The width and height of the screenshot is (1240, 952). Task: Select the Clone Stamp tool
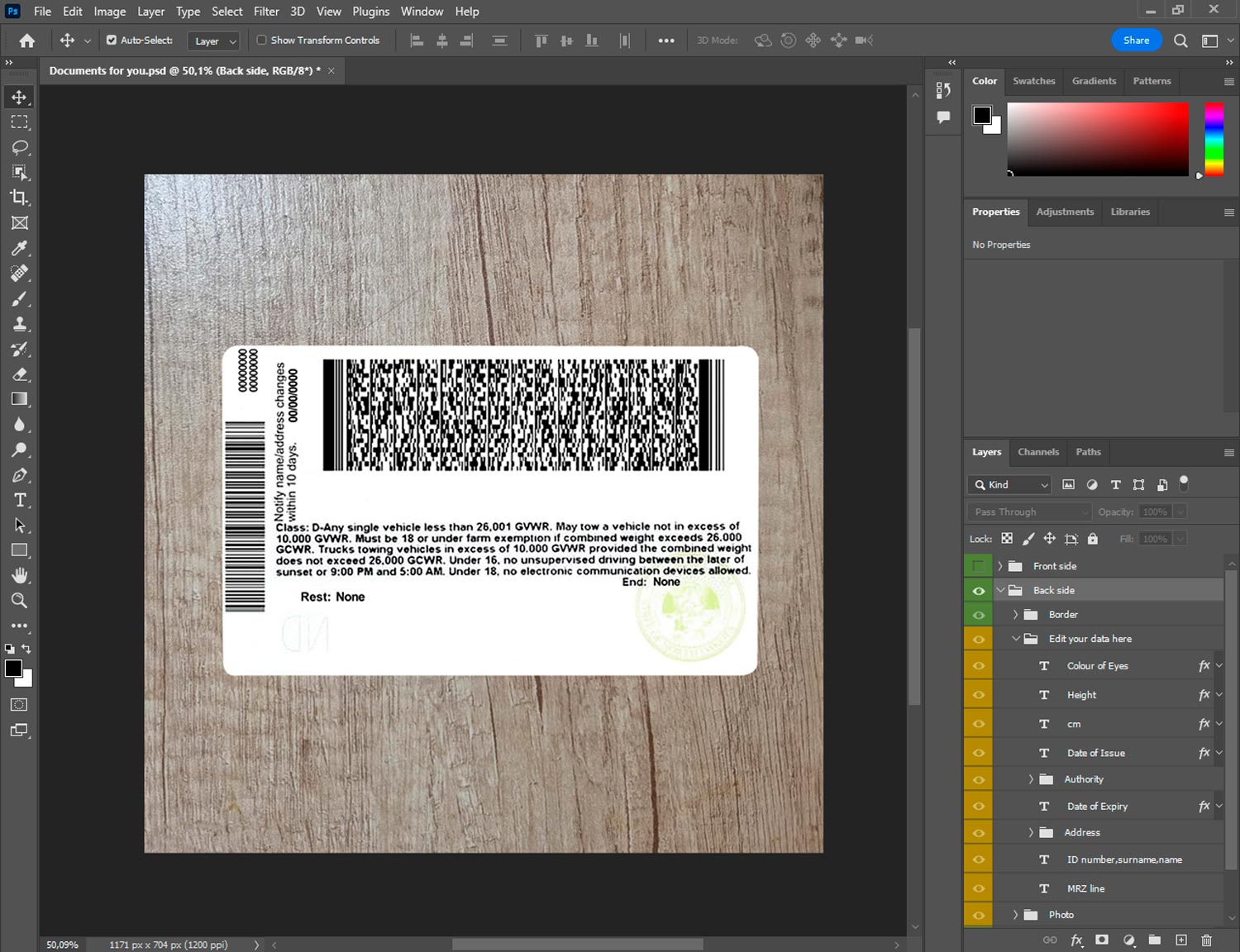(20, 324)
